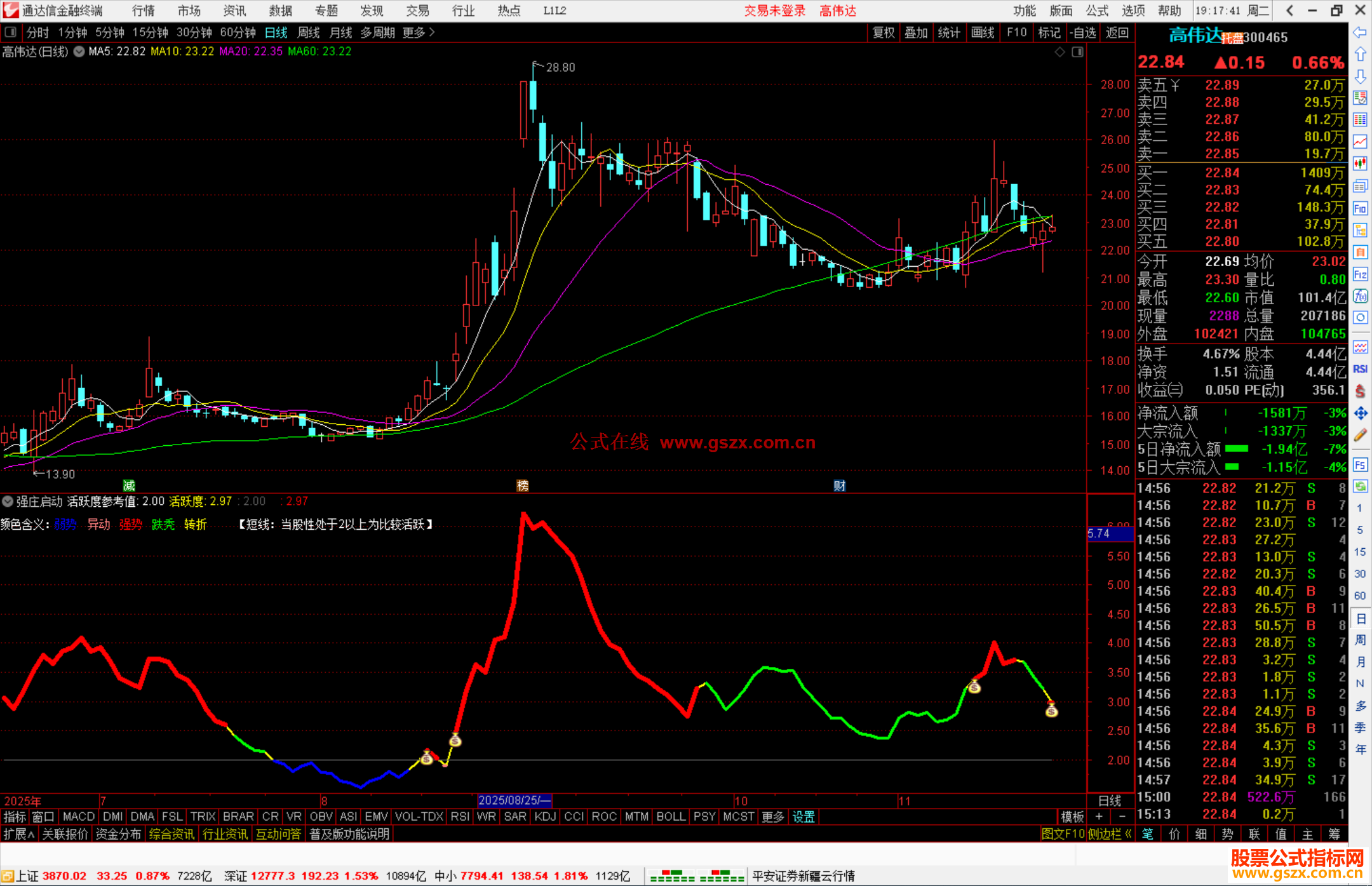Click the f(x) formula sidebar icon
The image size is (1372, 886).
[x=1360, y=296]
